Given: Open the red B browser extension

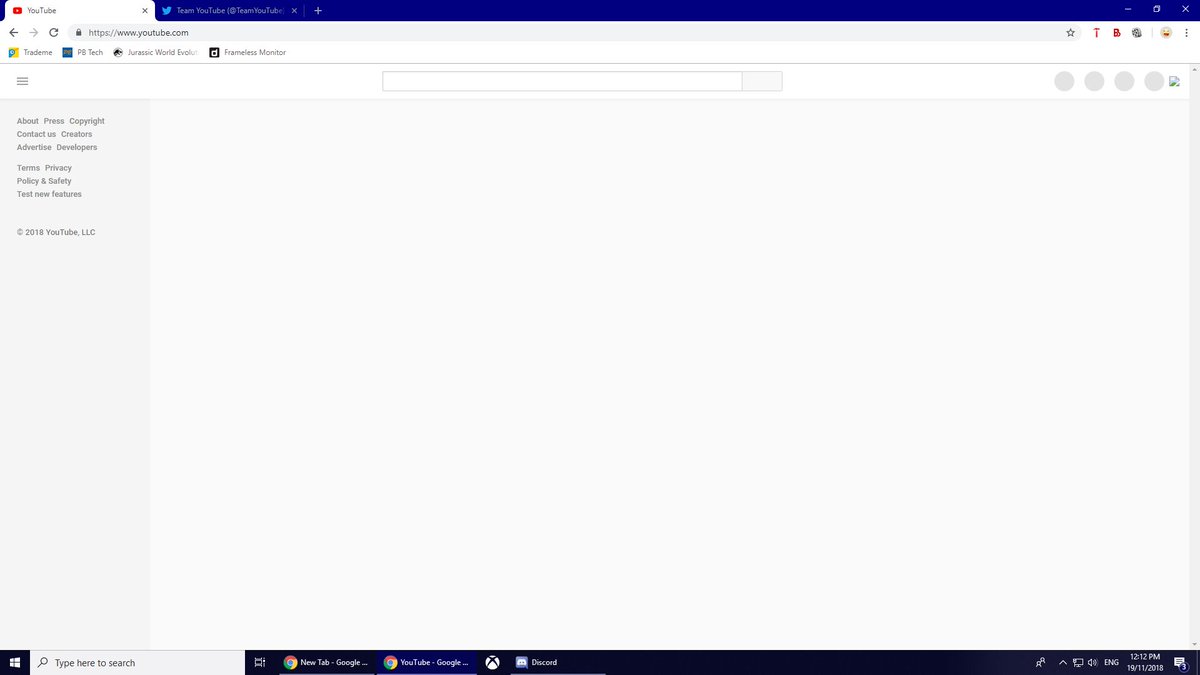Looking at the screenshot, I should coord(1116,32).
